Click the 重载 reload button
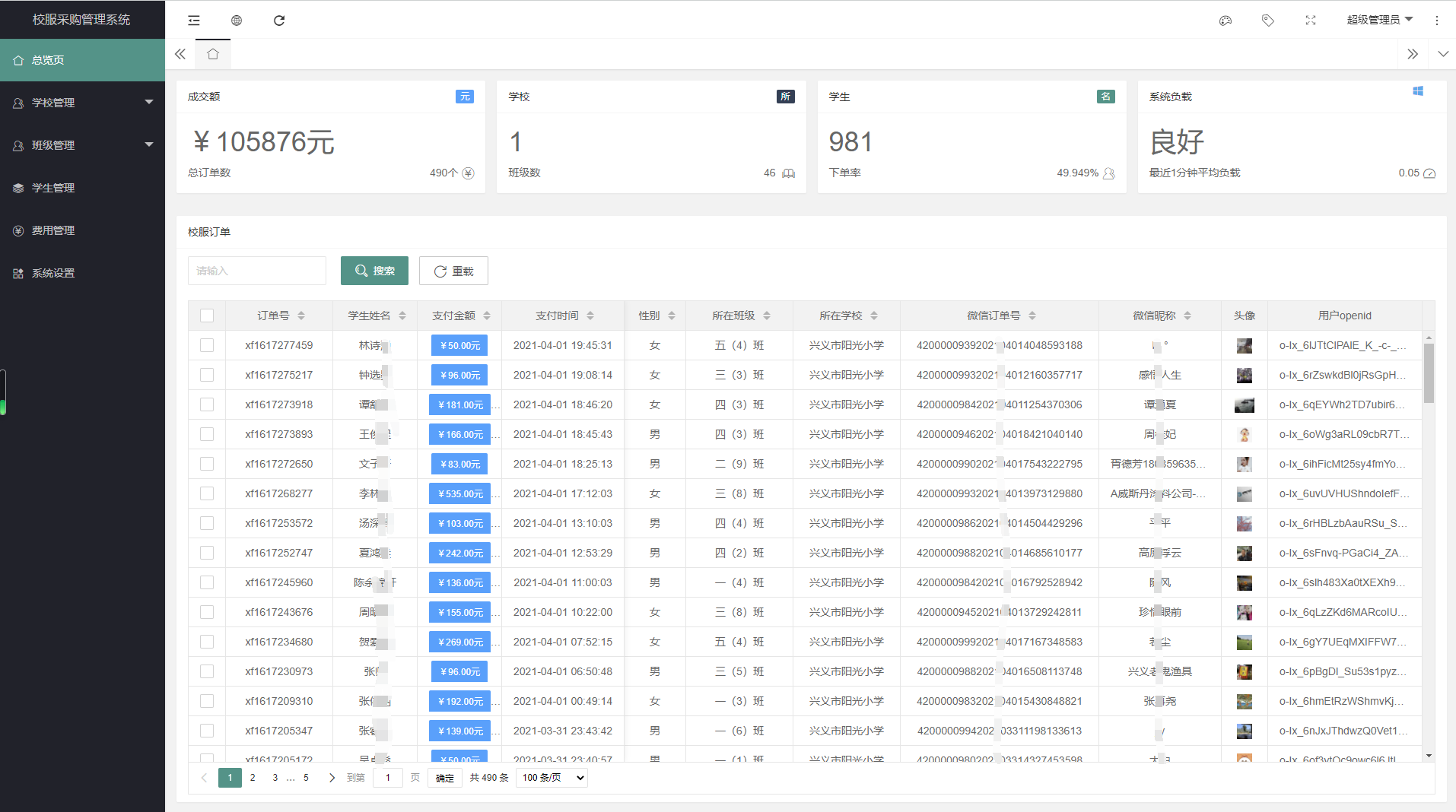The height and width of the screenshot is (812, 1456). pyautogui.click(x=453, y=271)
